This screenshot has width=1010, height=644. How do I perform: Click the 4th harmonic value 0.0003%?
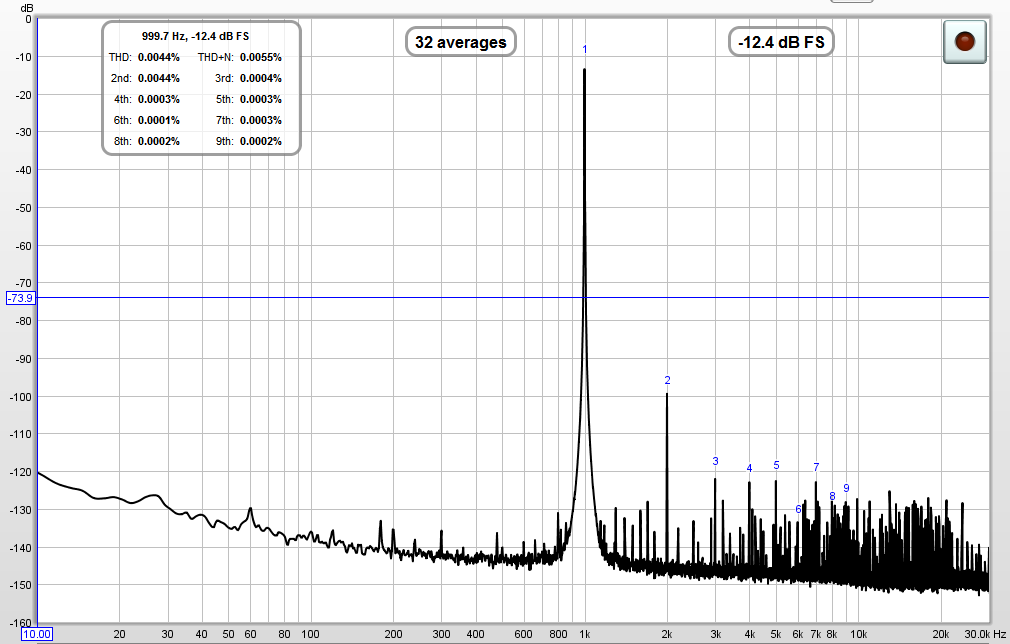pyautogui.click(x=158, y=99)
